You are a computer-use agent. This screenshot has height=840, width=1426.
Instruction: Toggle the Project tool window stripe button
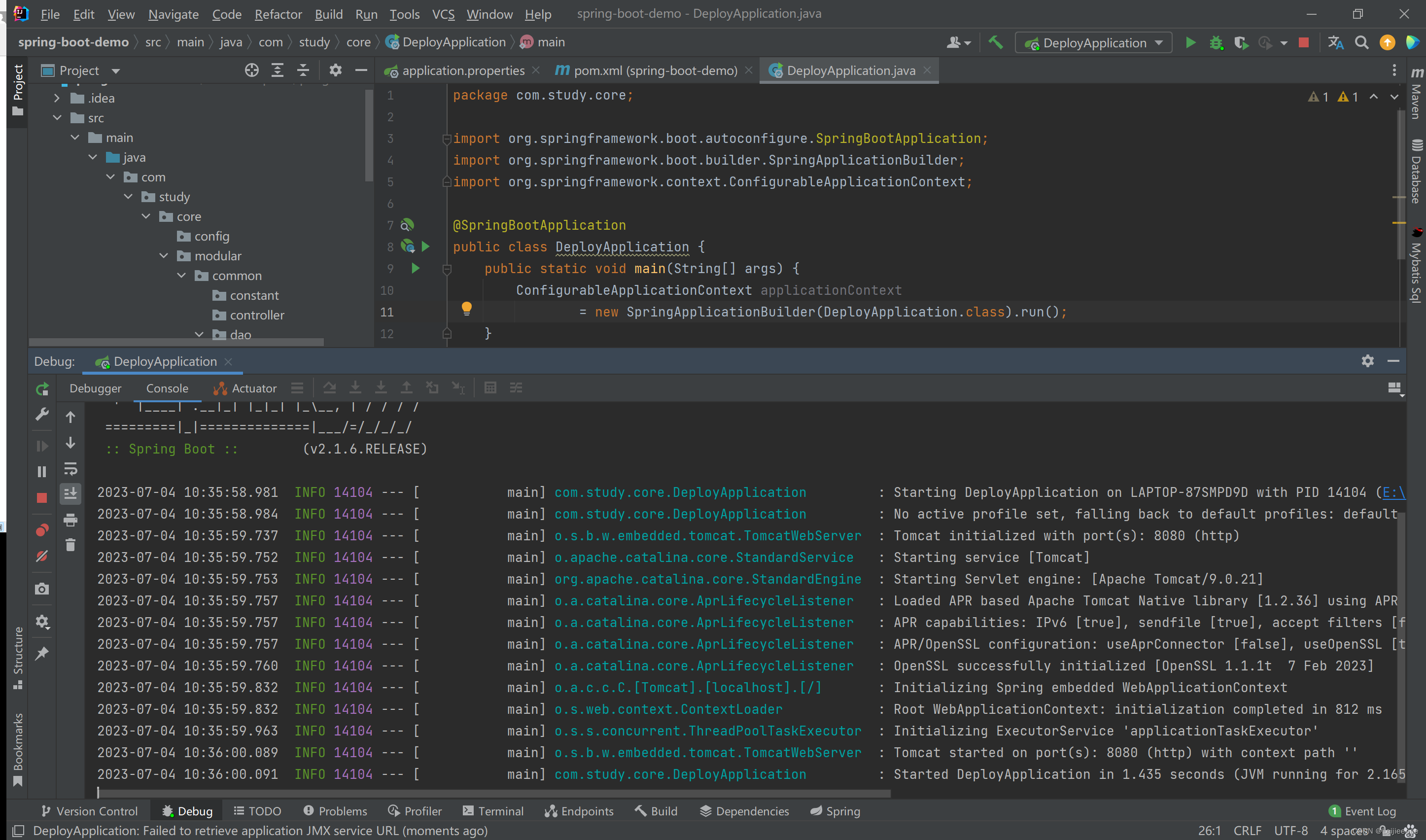point(18,91)
